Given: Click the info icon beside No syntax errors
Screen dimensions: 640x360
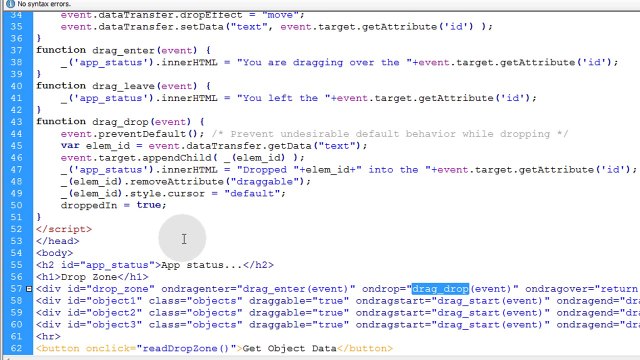Looking at the screenshot, I should coord(10,4).
